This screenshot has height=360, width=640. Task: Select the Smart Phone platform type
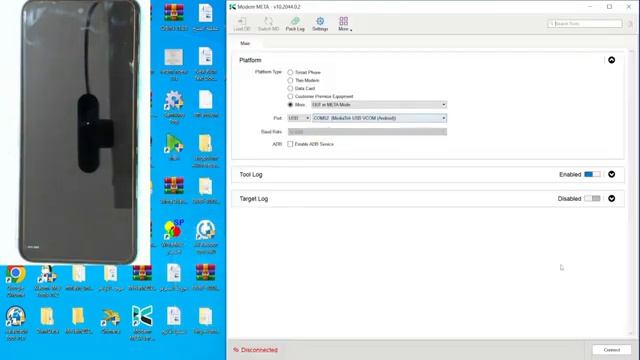[290, 72]
